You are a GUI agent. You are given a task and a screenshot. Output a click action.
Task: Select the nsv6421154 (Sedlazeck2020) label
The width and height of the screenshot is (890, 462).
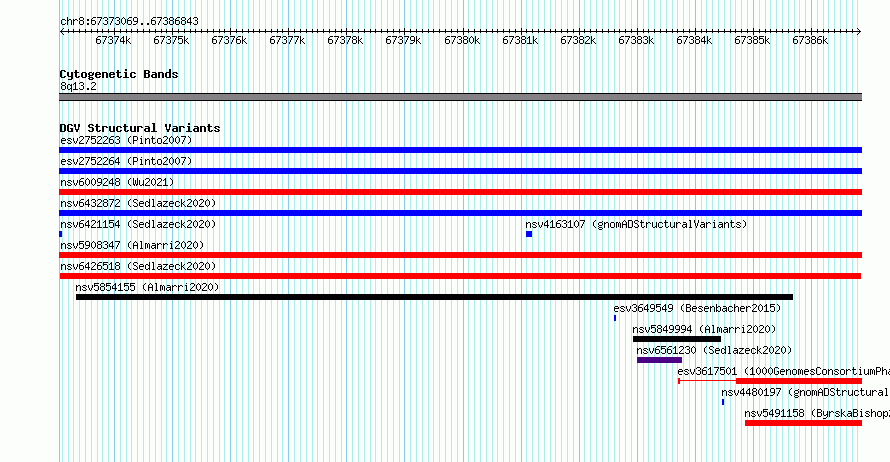pyautogui.click(x=138, y=224)
